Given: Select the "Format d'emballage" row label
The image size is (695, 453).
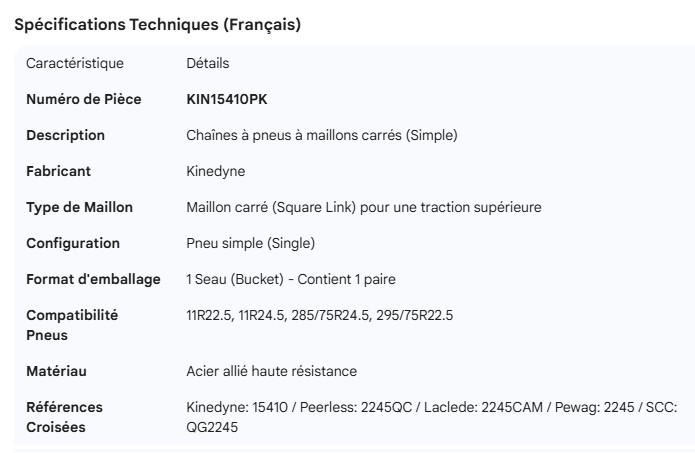Looking at the screenshot, I should click(93, 279).
